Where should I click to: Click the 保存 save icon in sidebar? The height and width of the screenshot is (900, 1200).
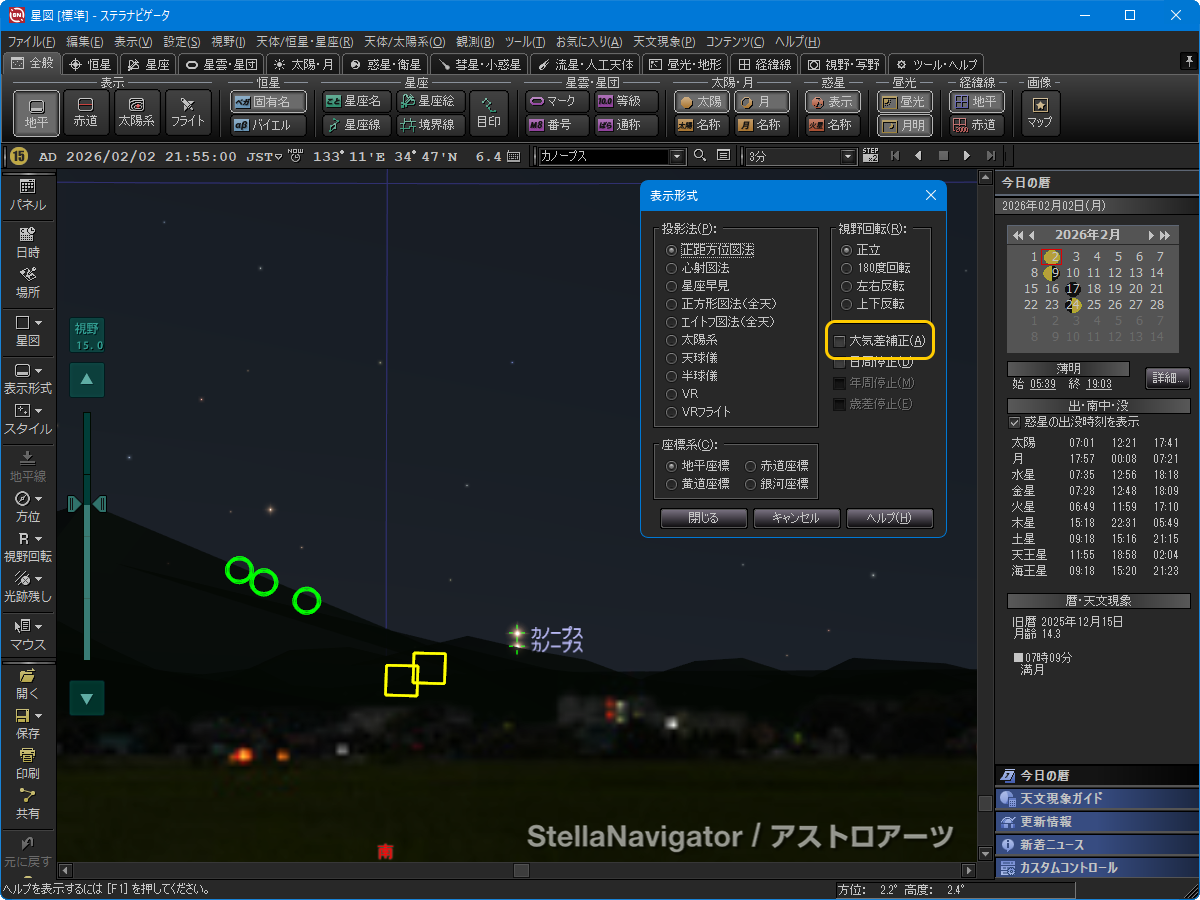point(28,723)
